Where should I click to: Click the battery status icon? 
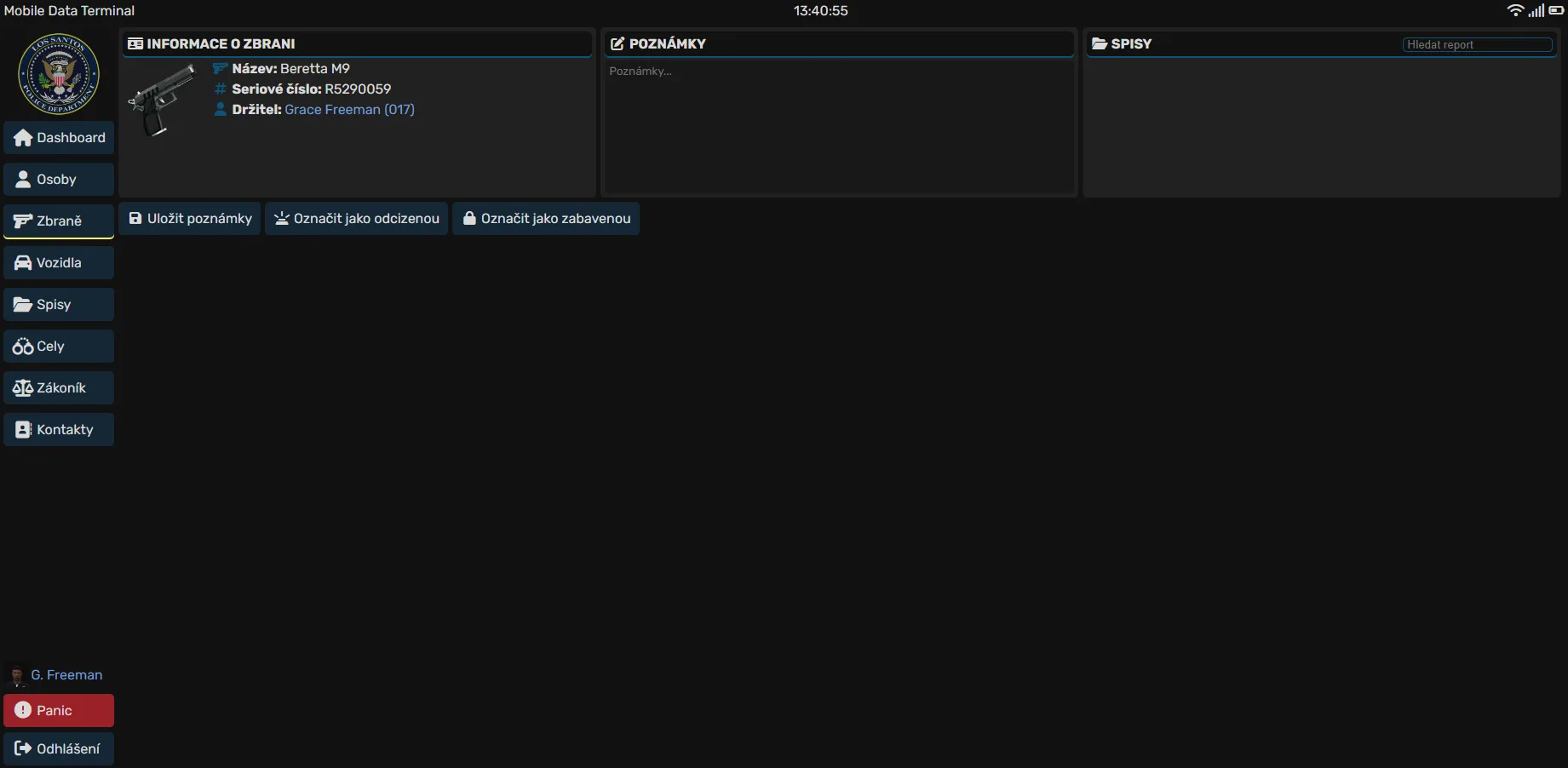1556,11
